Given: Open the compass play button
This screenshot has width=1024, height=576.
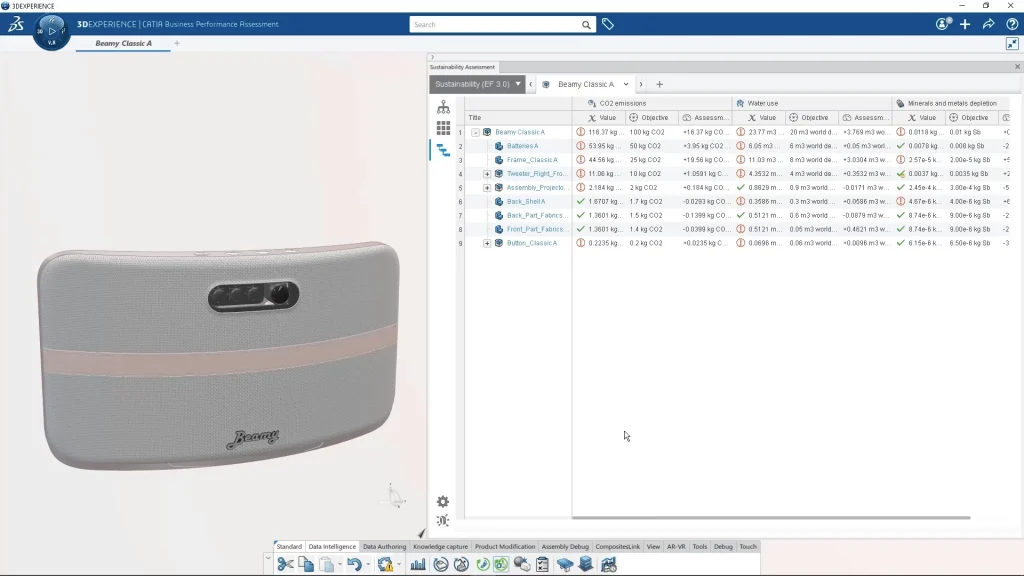Looking at the screenshot, I should pos(52,31).
